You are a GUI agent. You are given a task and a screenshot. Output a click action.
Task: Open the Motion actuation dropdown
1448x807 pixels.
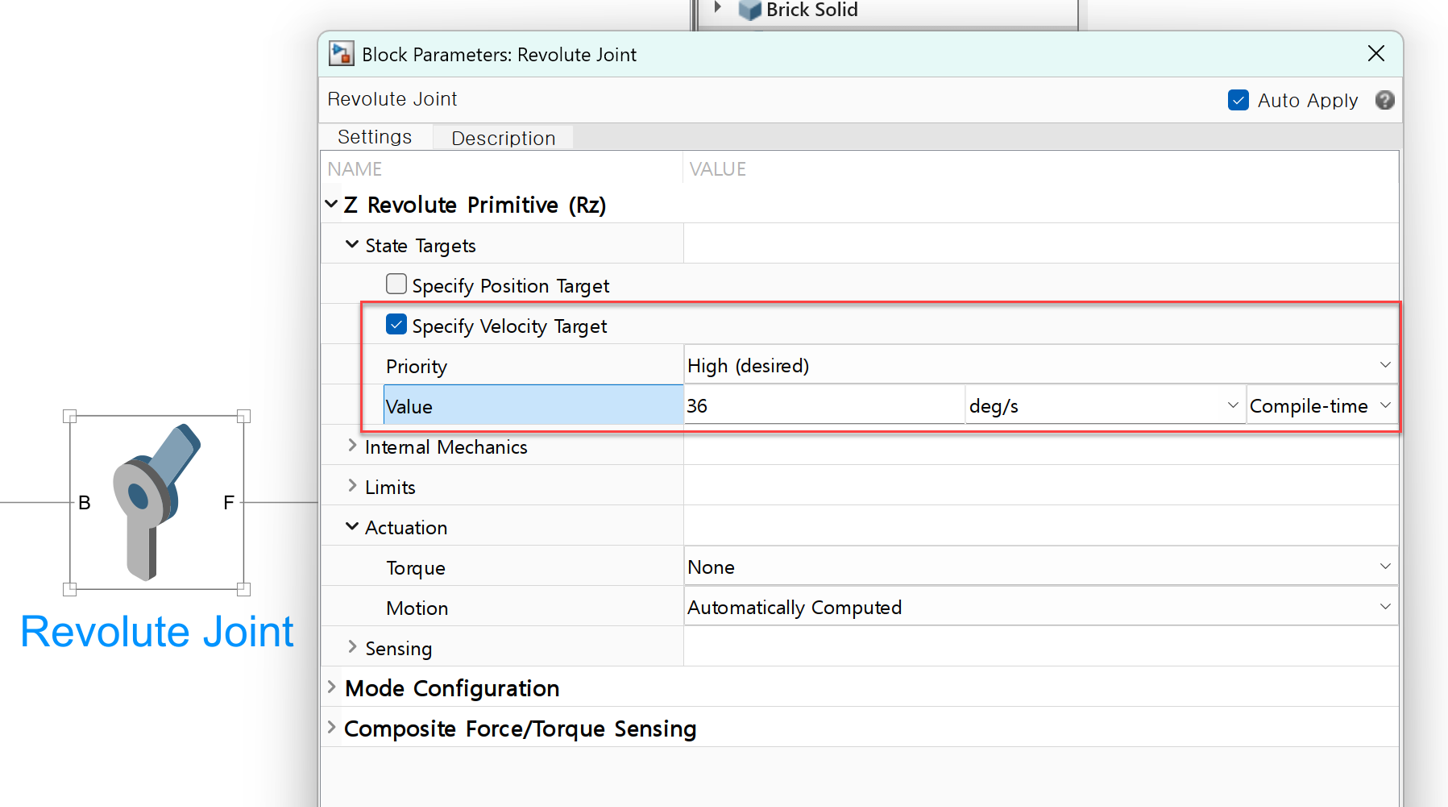pos(1038,607)
